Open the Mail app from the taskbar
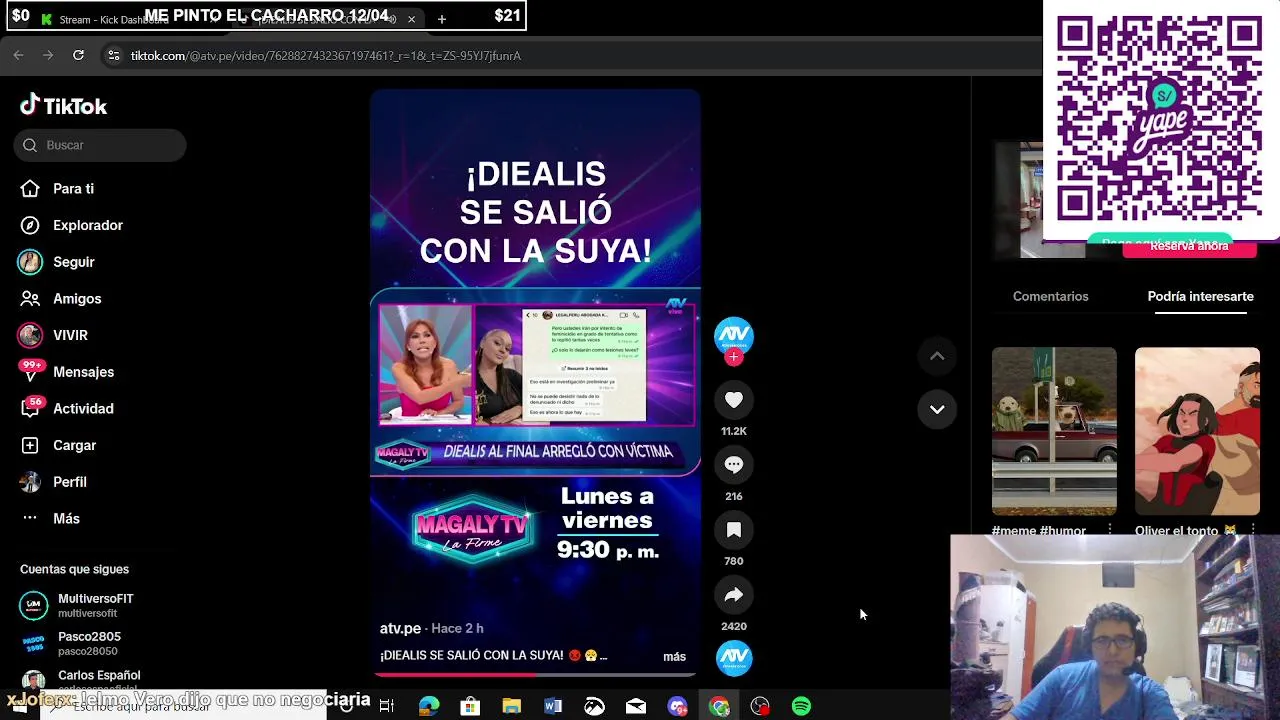Image resolution: width=1280 pixels, height=720 pixels. point(636,706)
